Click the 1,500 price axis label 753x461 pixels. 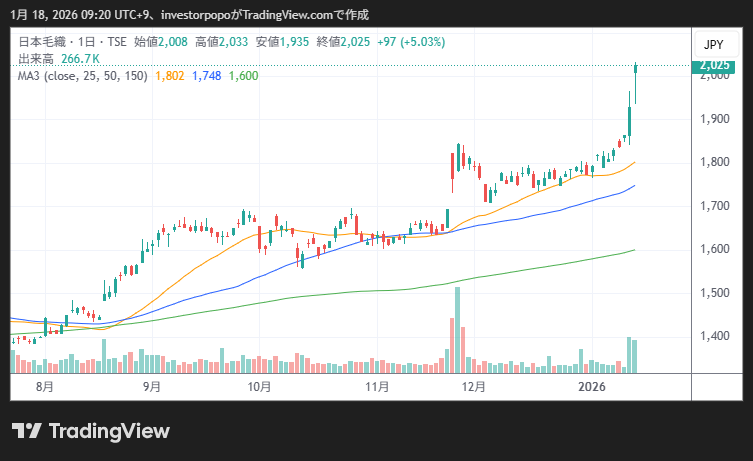click(713, 293)
